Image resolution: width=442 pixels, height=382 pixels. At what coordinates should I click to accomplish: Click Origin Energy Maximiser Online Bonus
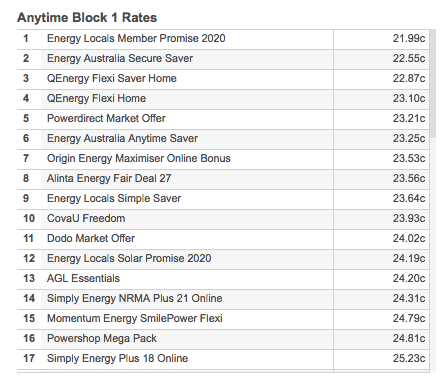(x=223, y=159)
